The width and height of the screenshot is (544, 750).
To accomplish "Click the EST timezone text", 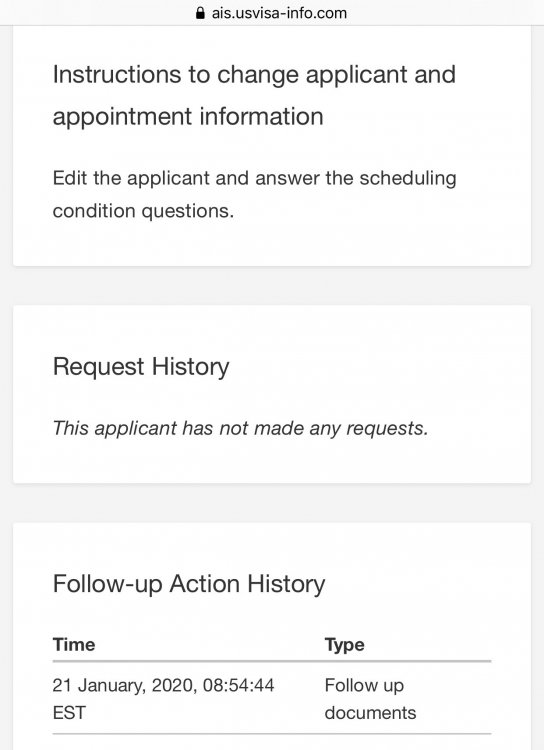I will tap(69, 713).
